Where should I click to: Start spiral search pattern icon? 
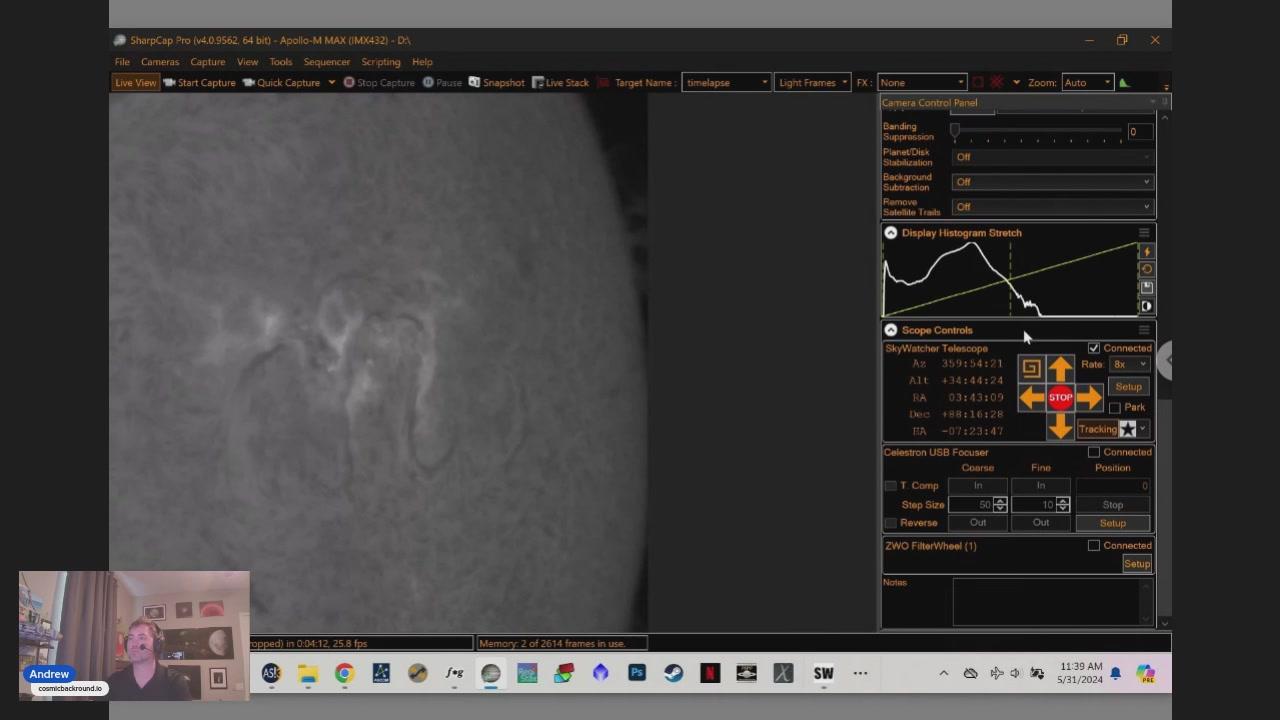point(1031,369)
